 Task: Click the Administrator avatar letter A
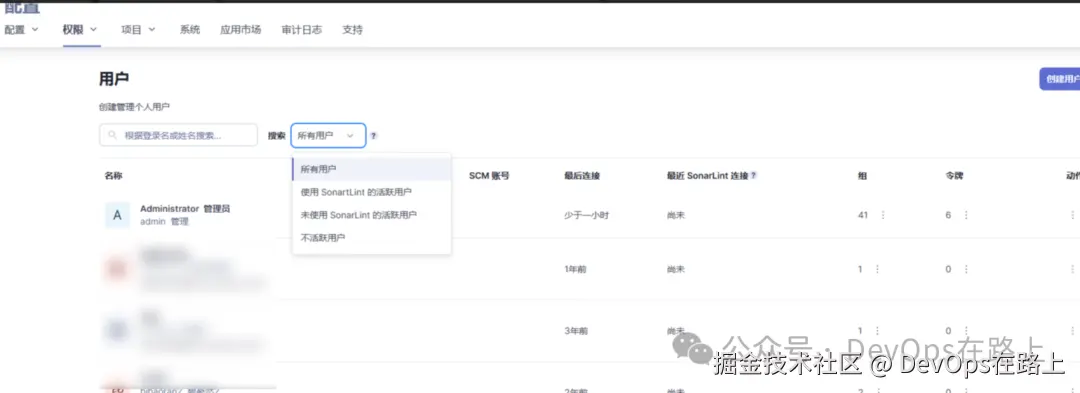coord(117,215)
